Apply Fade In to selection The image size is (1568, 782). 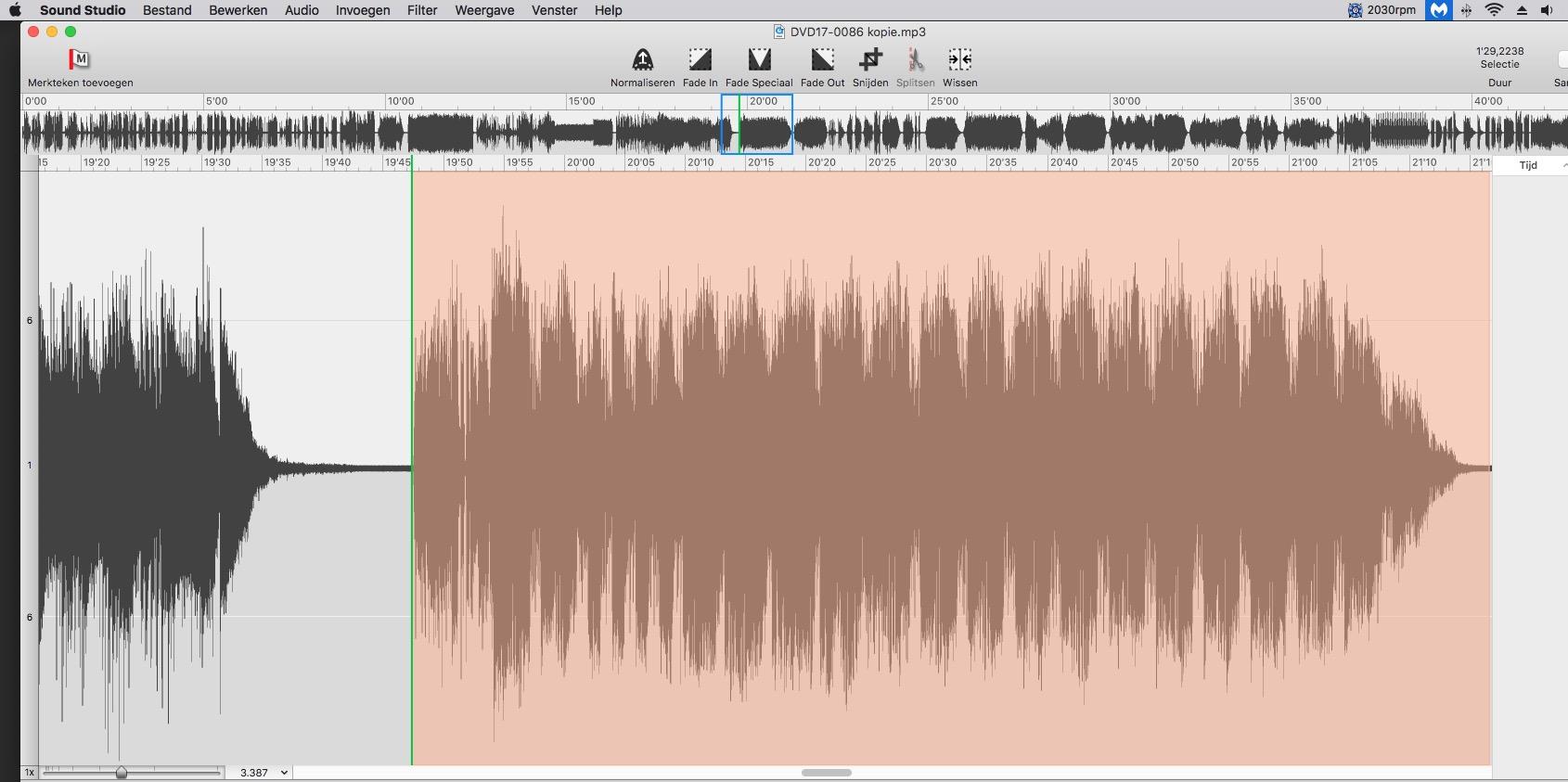[700, 60]
